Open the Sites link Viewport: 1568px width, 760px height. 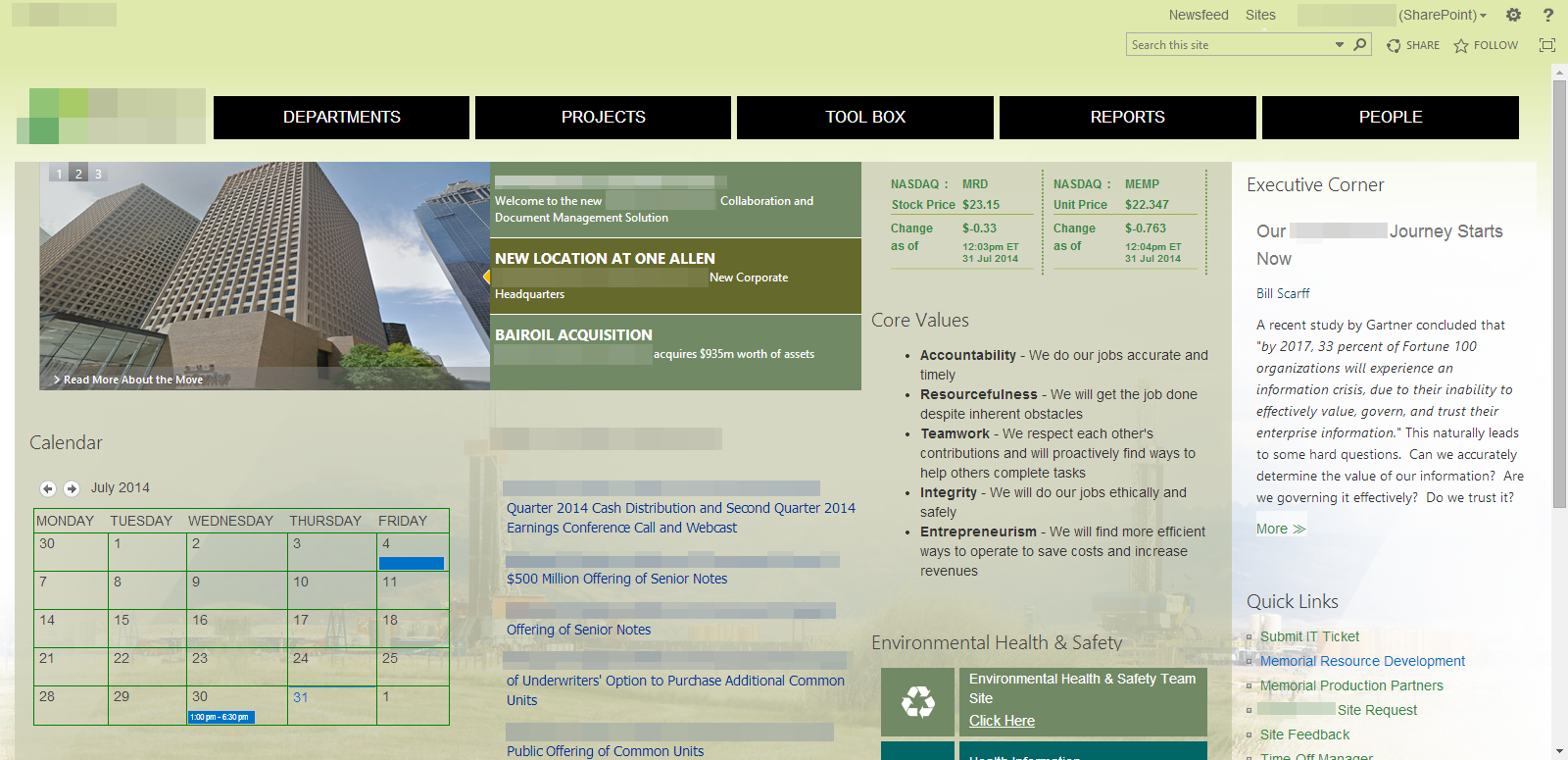[1260, 15]
